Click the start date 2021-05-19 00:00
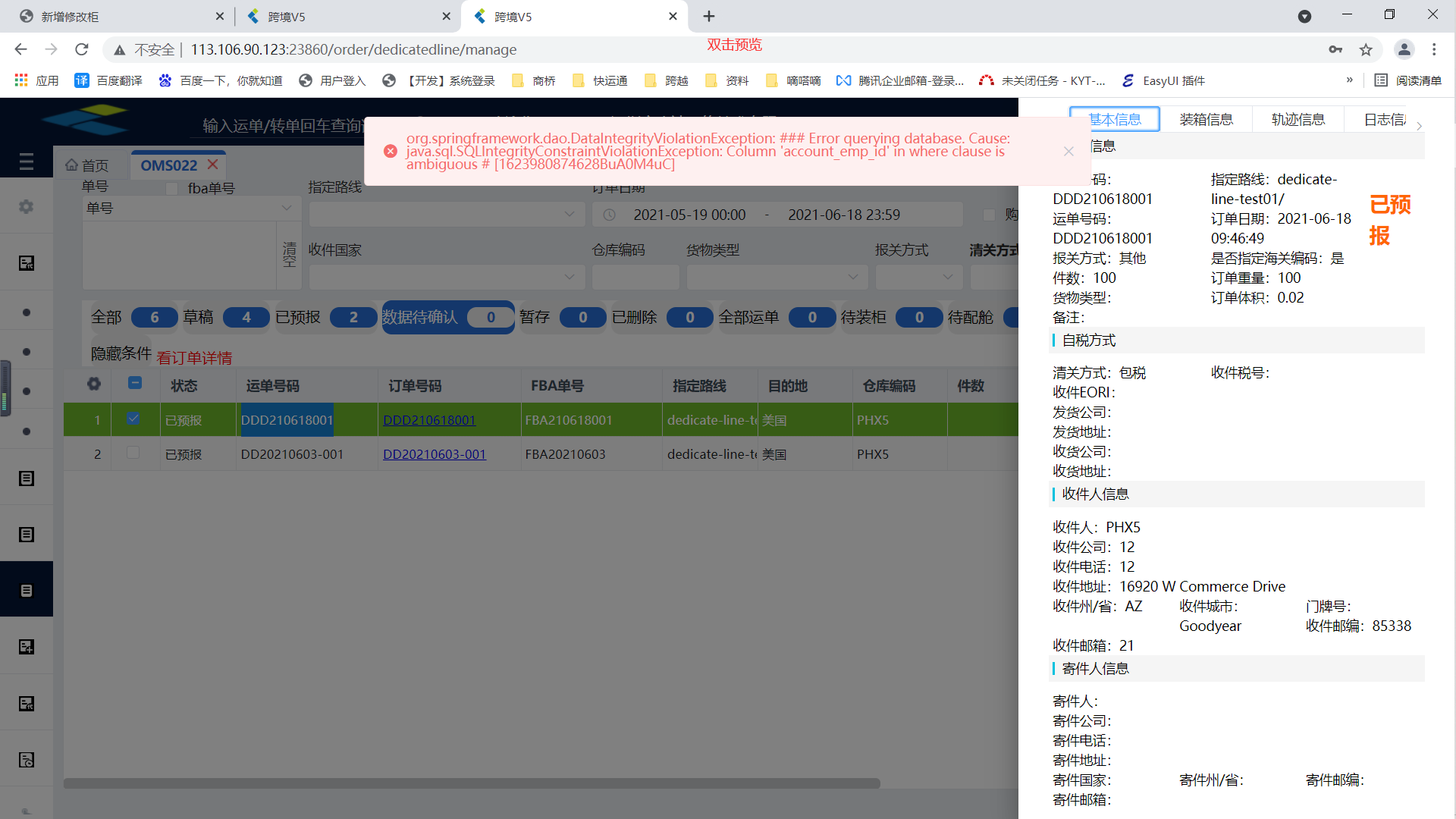This screenshot has width=1456, height=819. (x=689, y=215)
